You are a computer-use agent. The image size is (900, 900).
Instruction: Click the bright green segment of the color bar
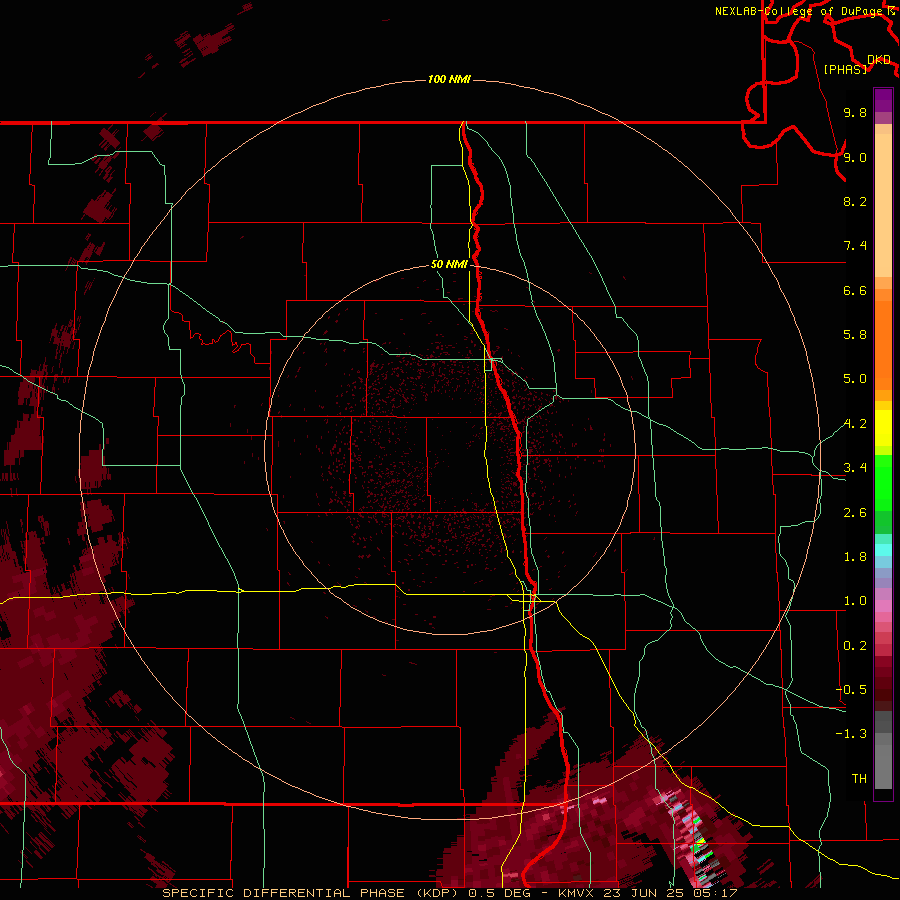click(x=883, y=482)
